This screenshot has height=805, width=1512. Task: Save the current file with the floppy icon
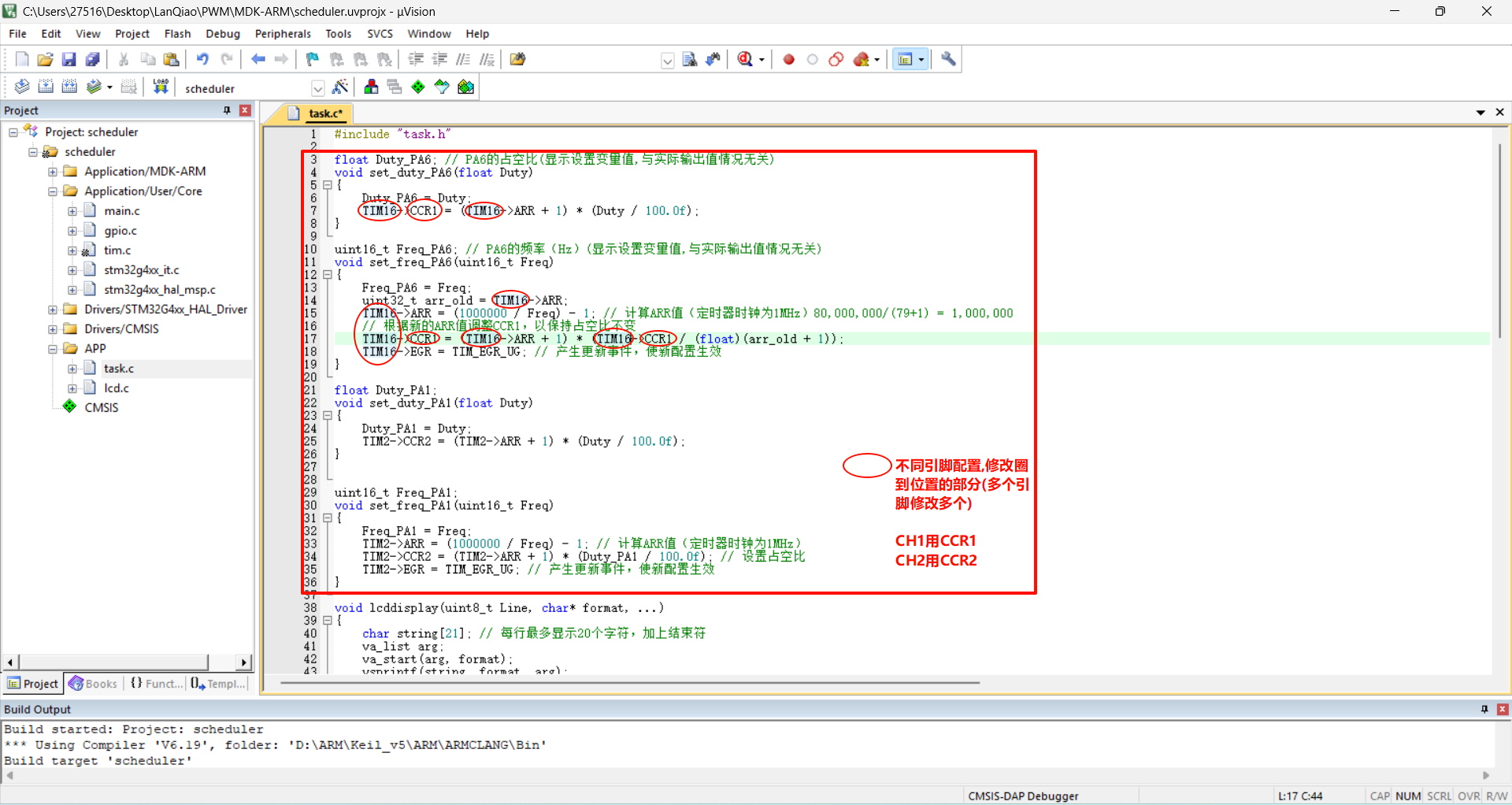(69, 59)
